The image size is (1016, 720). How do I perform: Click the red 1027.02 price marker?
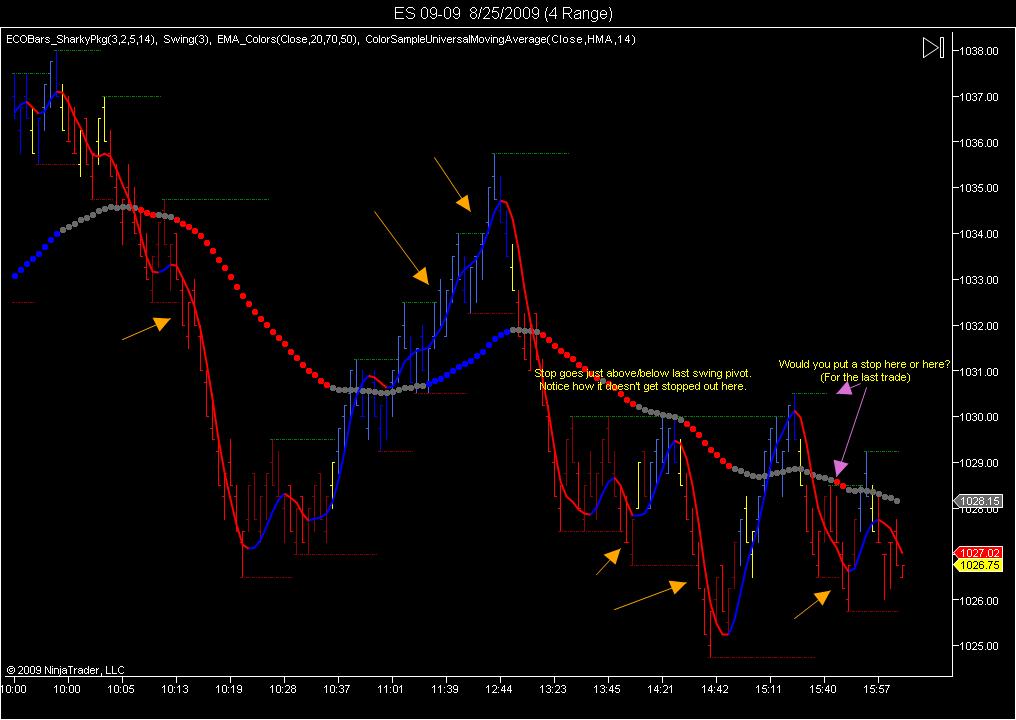click(x=978, y=553)
